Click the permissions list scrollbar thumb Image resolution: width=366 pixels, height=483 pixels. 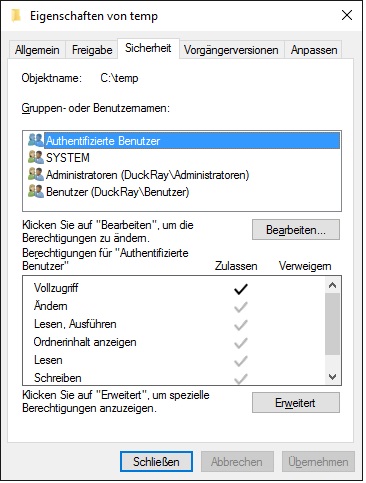point(332,324)
